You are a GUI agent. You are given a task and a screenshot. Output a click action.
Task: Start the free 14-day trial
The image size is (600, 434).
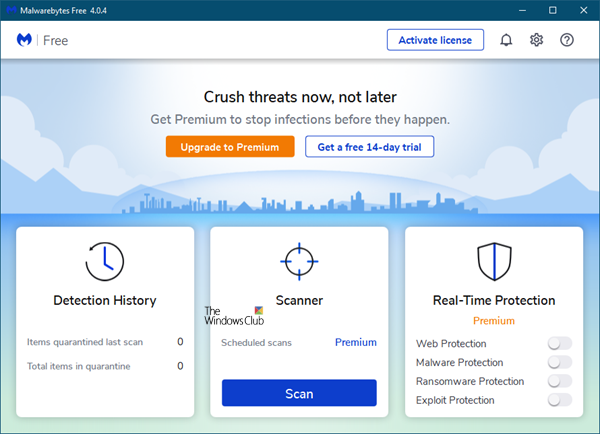pyautogui.click(x=369, y=147)
